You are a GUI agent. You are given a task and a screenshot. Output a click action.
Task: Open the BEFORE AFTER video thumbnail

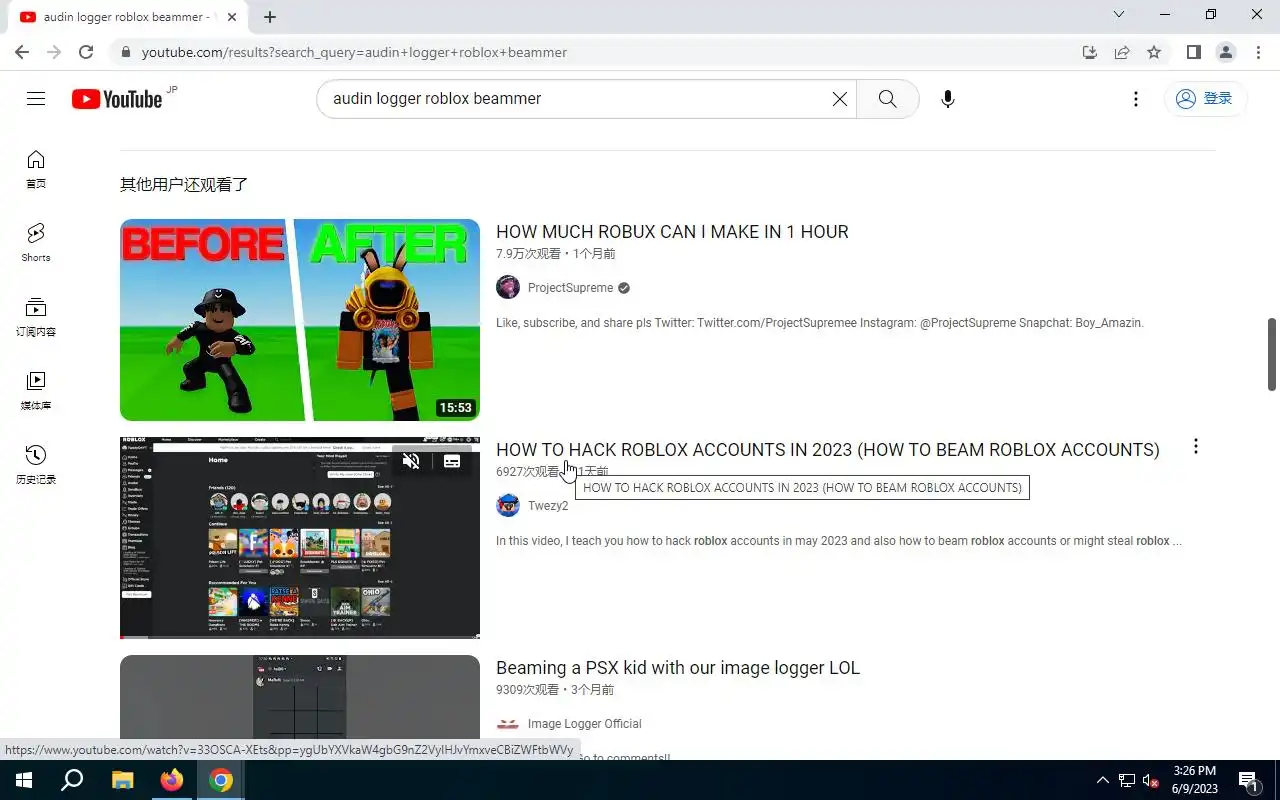[x=300, y=320]
